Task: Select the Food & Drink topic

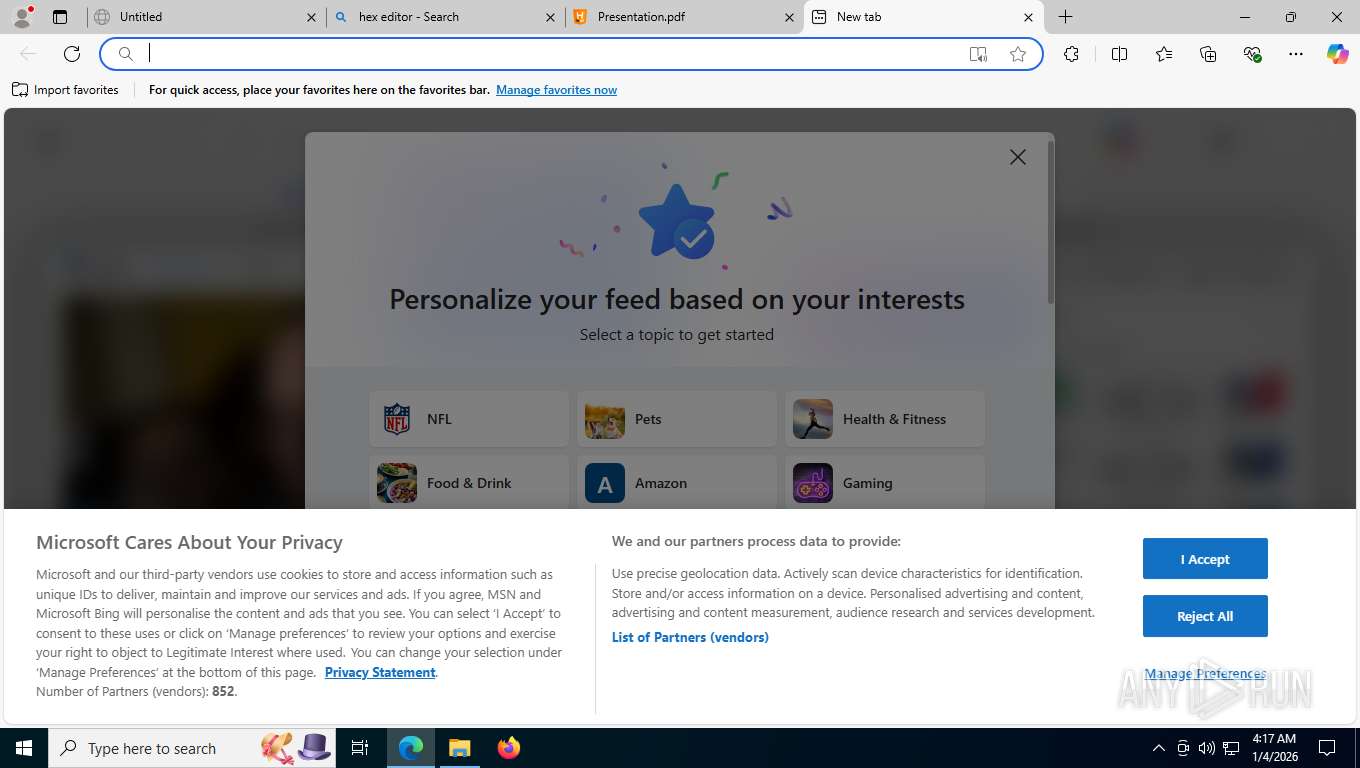Action: pos(469,483)
